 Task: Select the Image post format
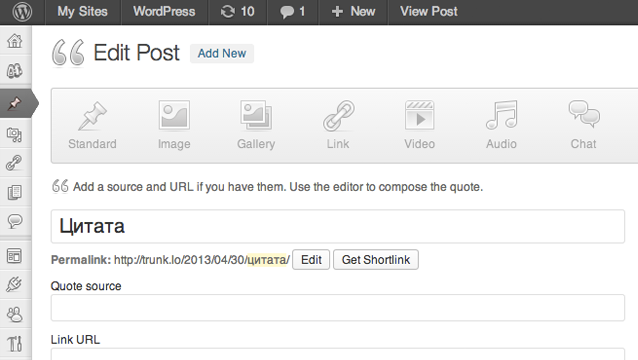tap(174, 125)
